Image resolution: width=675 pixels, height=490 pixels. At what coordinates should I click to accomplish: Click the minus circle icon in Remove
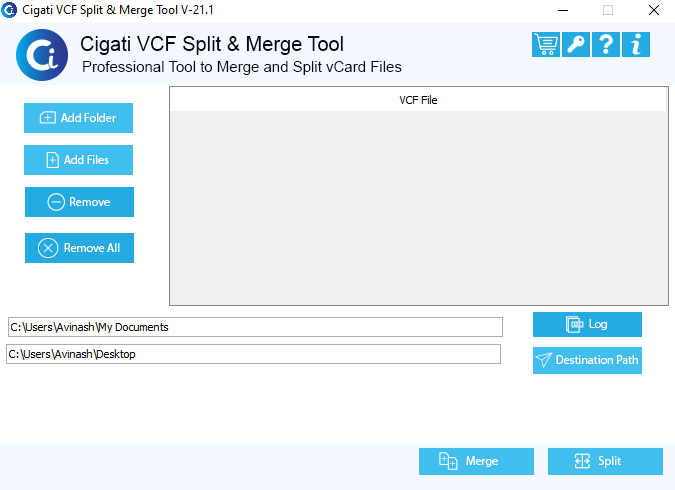coord(56,202)
